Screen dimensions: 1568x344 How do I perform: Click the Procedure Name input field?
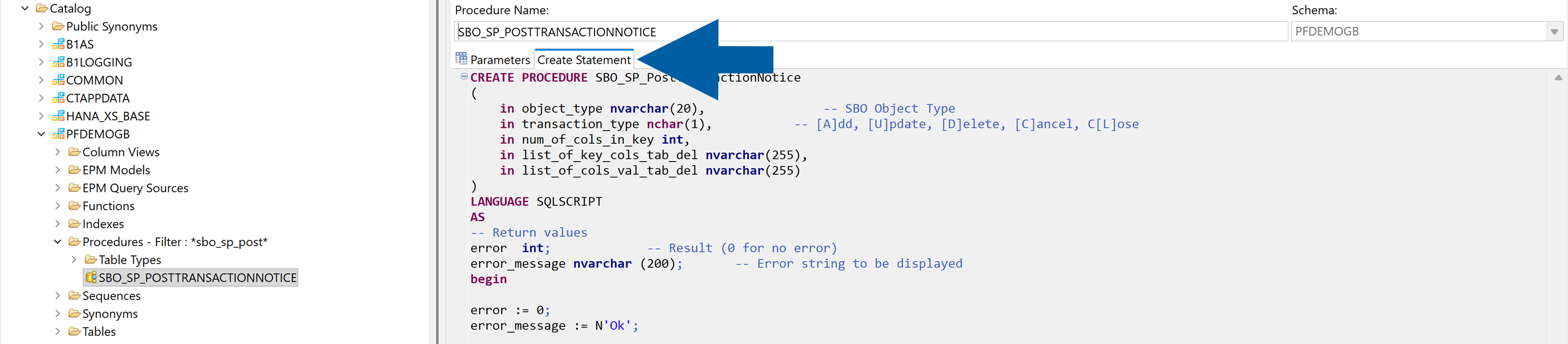[871, 32]
